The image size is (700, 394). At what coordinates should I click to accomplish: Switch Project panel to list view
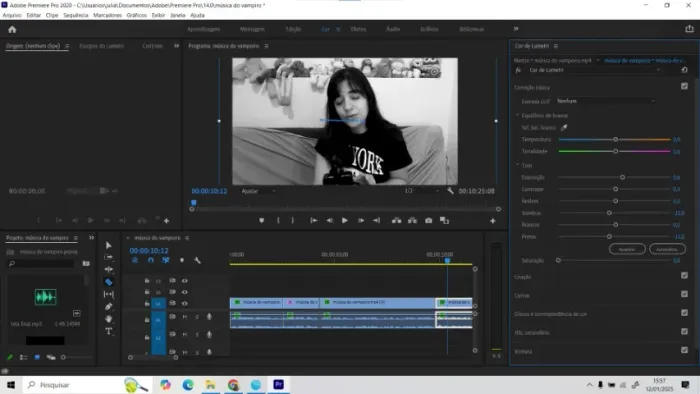click(x=24, y=357)
